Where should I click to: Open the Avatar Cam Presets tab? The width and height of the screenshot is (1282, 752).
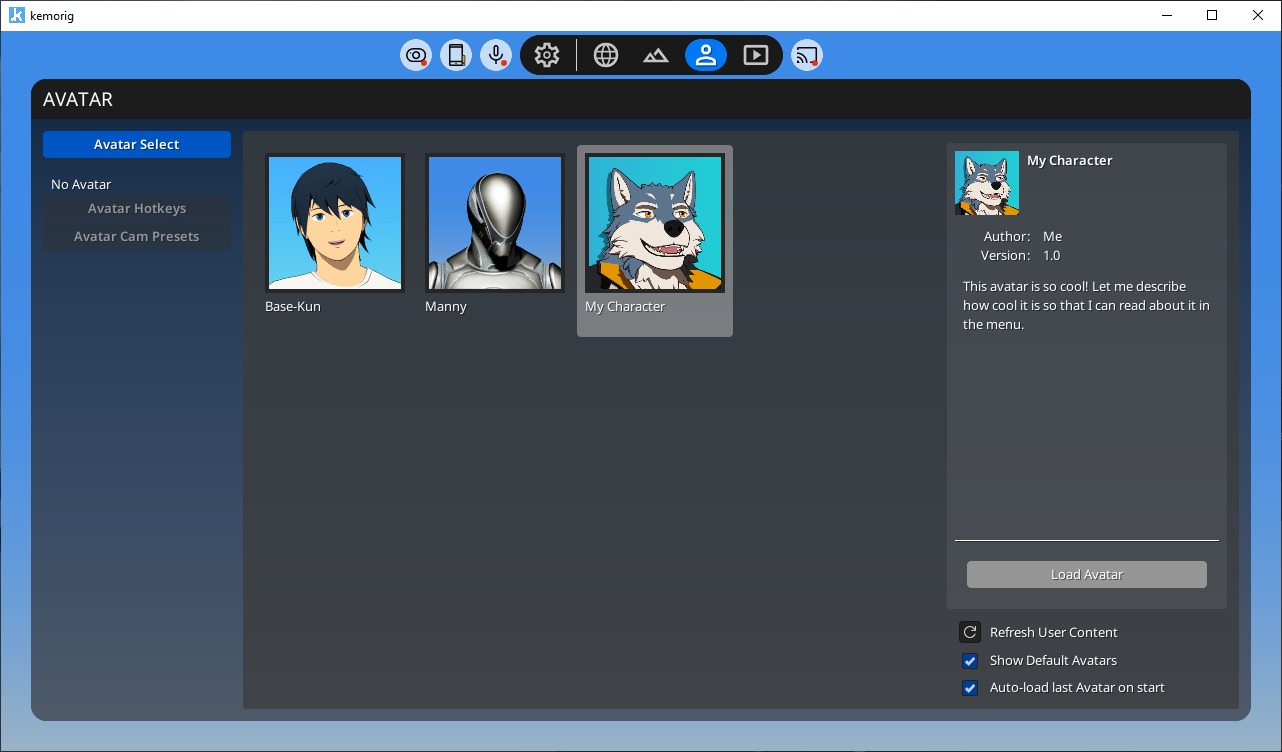click(137, 237)
